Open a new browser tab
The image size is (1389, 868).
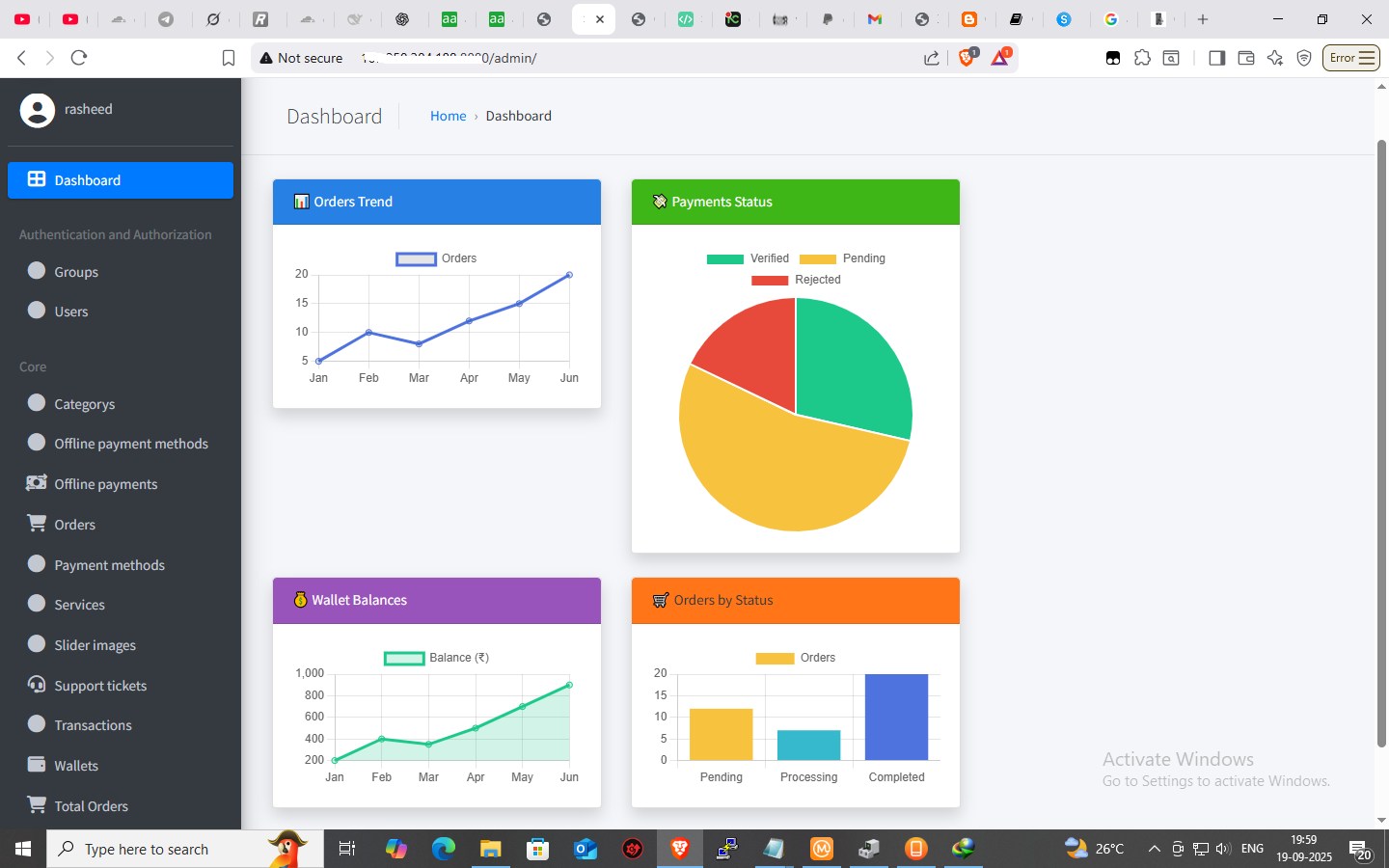pos(1203,19)
